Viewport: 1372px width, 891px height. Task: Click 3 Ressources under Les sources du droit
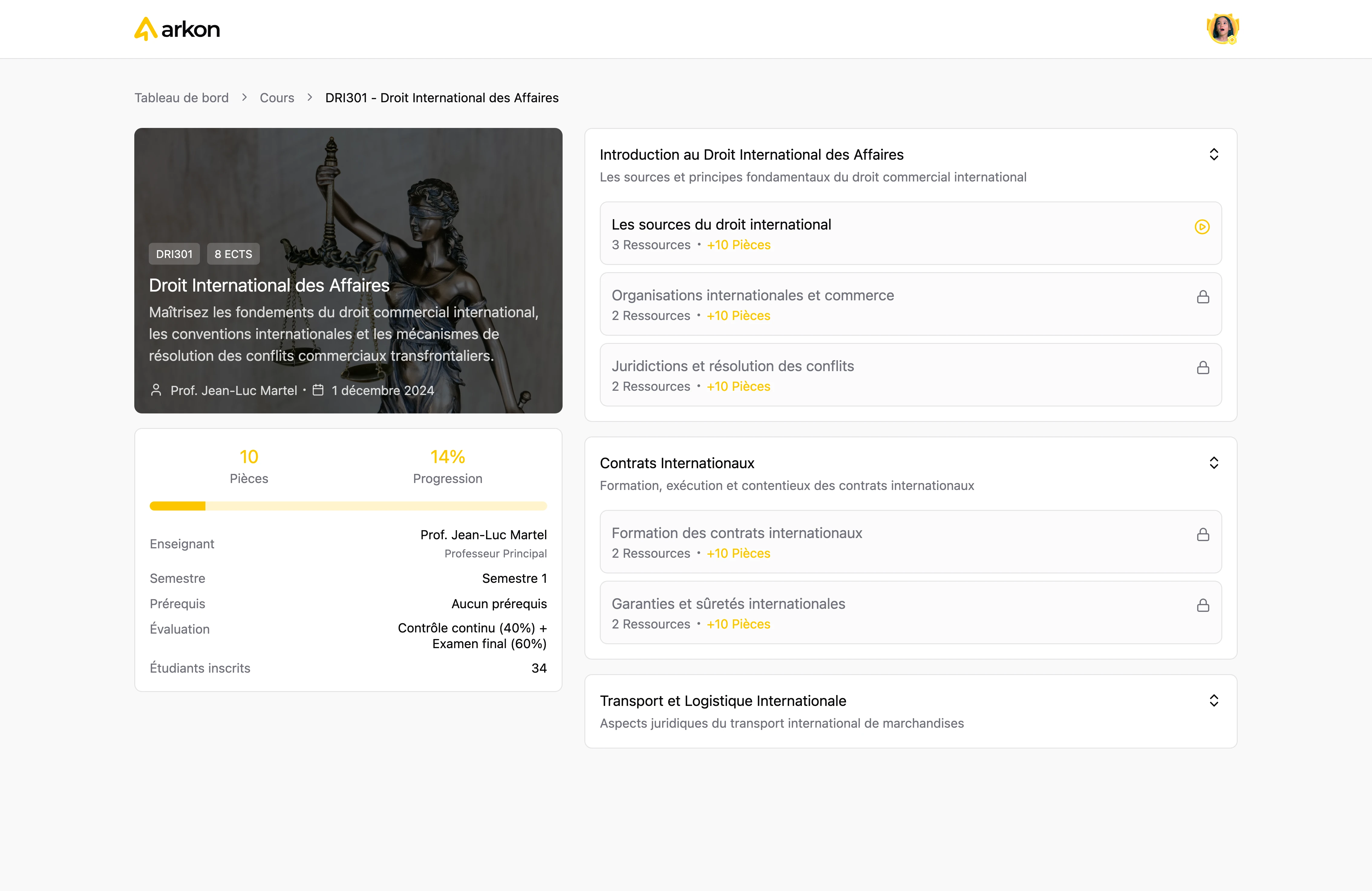[651, 245]
